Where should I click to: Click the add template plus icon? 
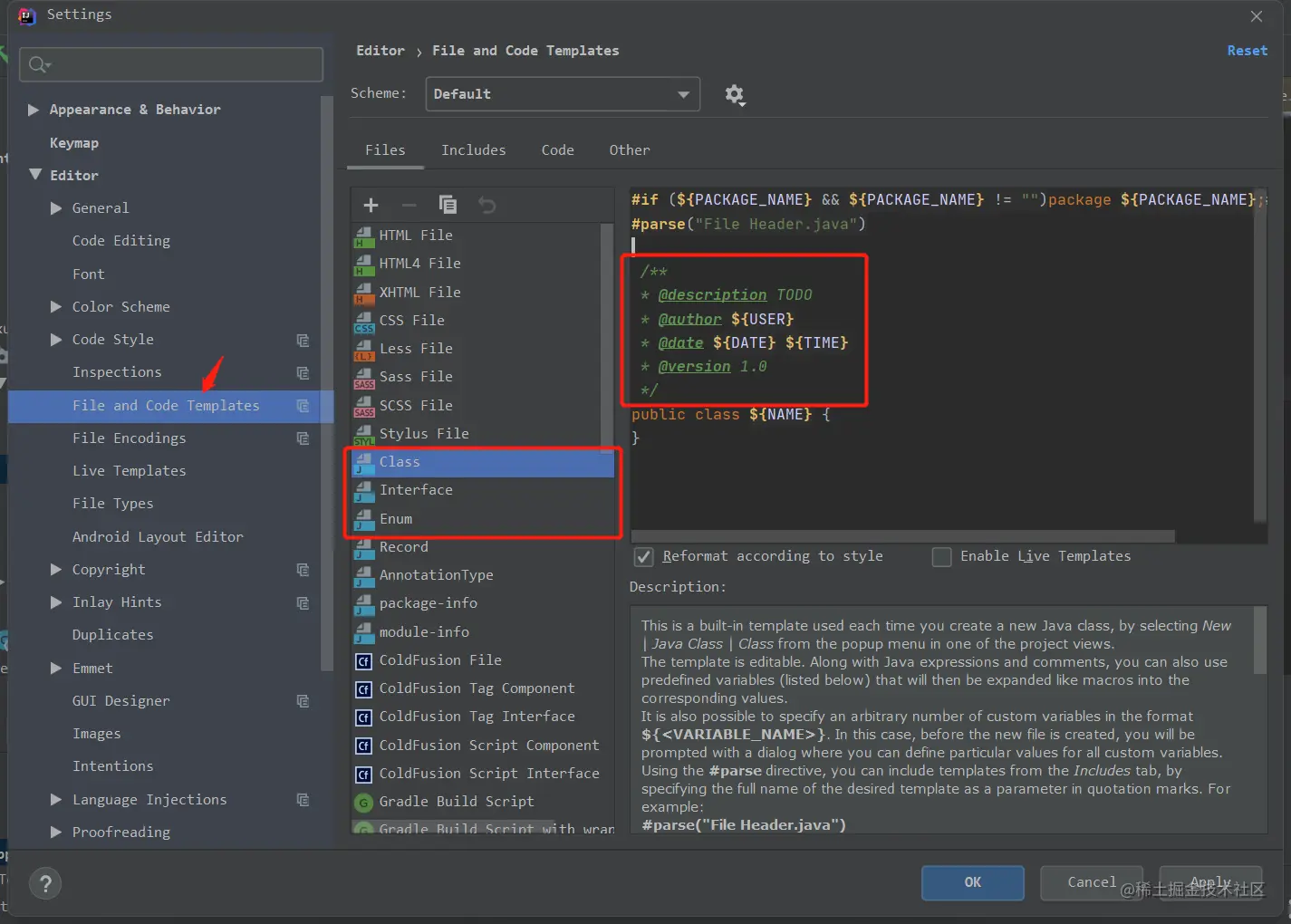(x=371, y=205)
